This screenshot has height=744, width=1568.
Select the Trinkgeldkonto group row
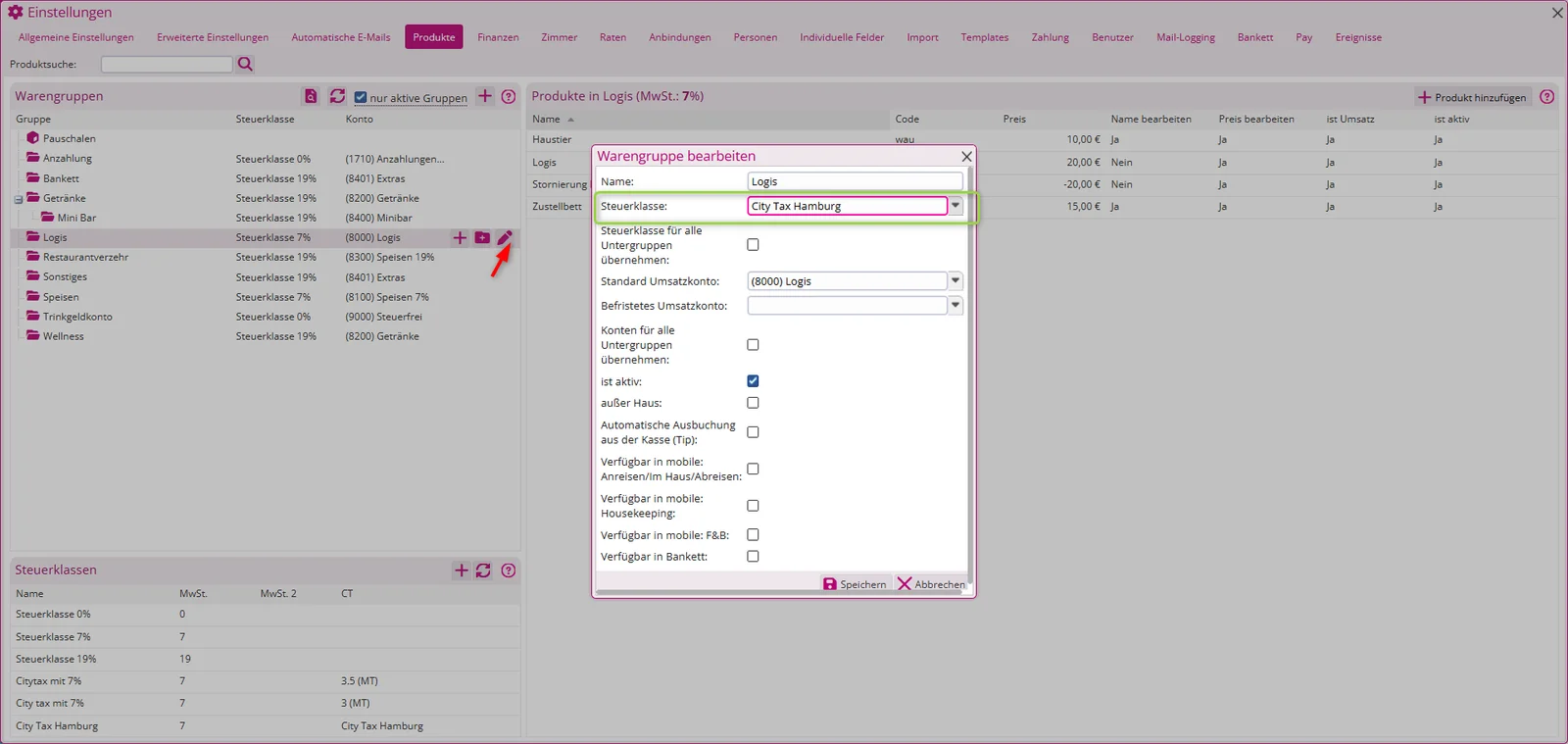coord(265,317)
